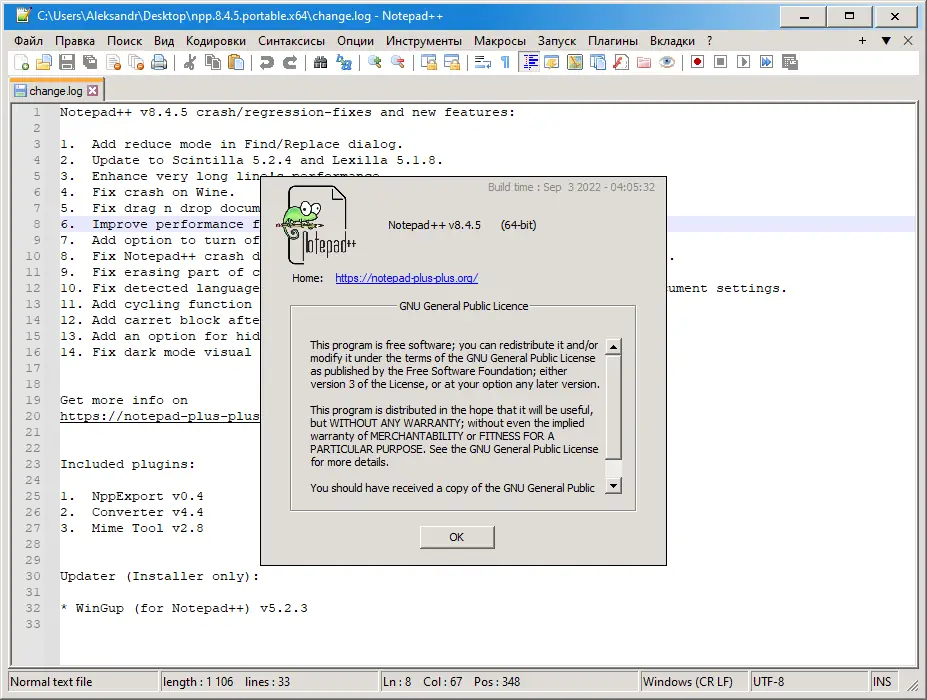927x700 pixels.
Task: Open the Кодировки menu
Action: (x=216, y=41)
